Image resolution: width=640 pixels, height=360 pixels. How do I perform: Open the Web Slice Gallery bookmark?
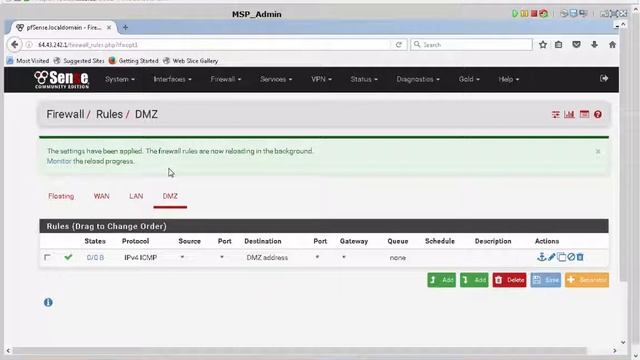190,61
